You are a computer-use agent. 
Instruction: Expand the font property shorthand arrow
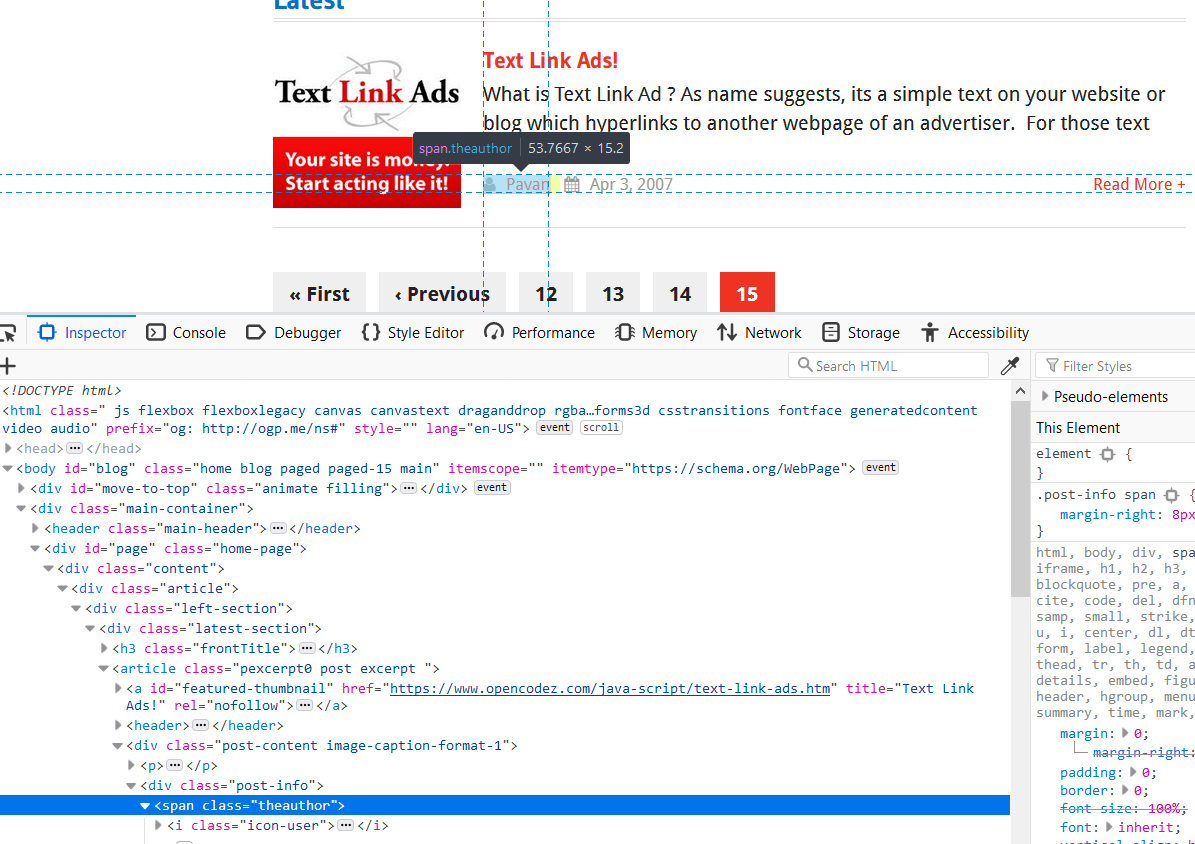click(1110, 827)
